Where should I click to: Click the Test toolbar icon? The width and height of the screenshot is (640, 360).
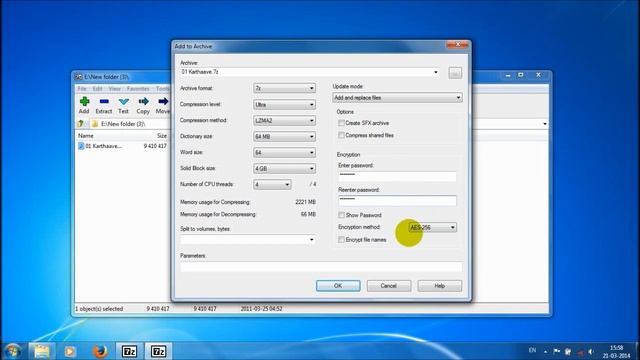[123, 105]
